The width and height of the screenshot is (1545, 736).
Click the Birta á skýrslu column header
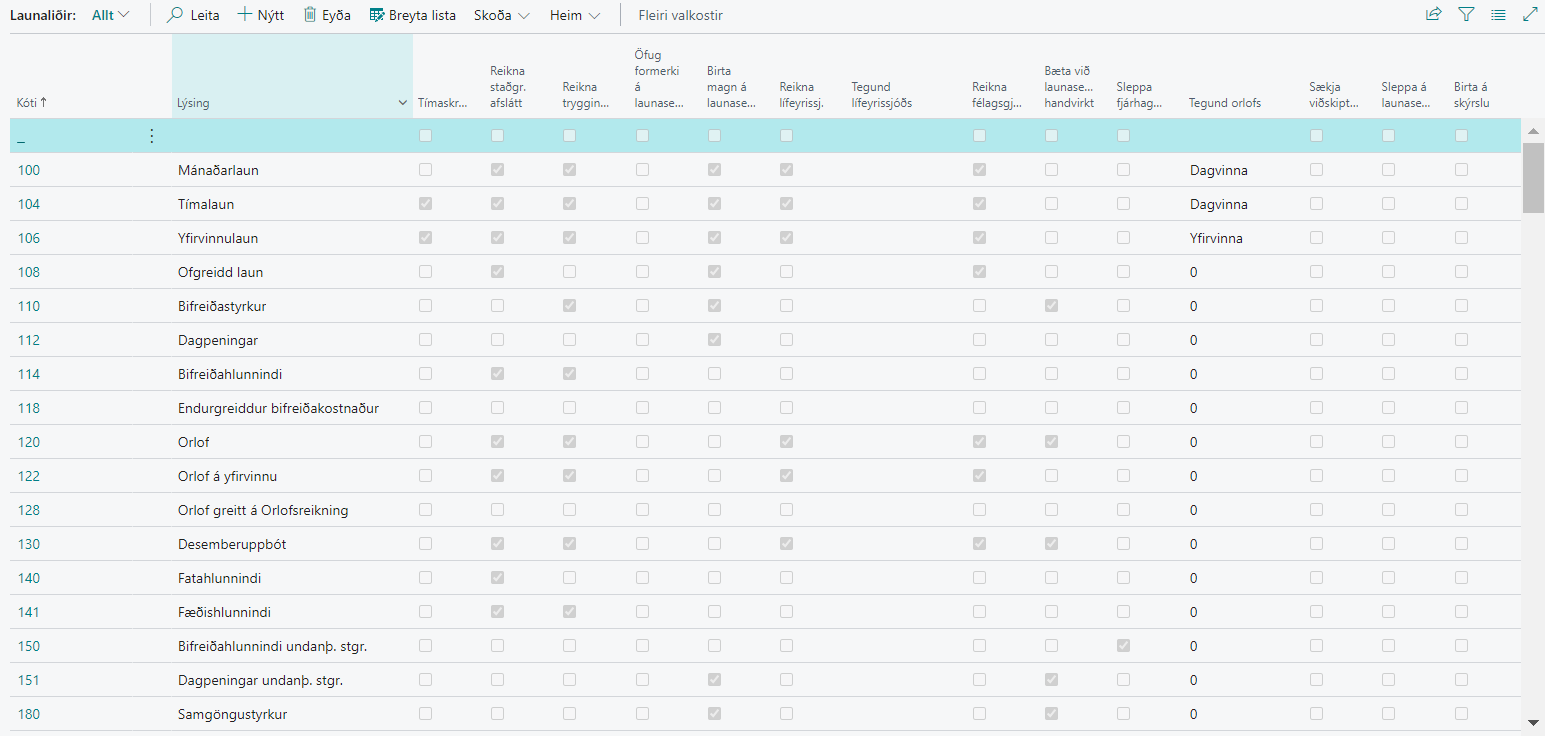(1471, 95)
